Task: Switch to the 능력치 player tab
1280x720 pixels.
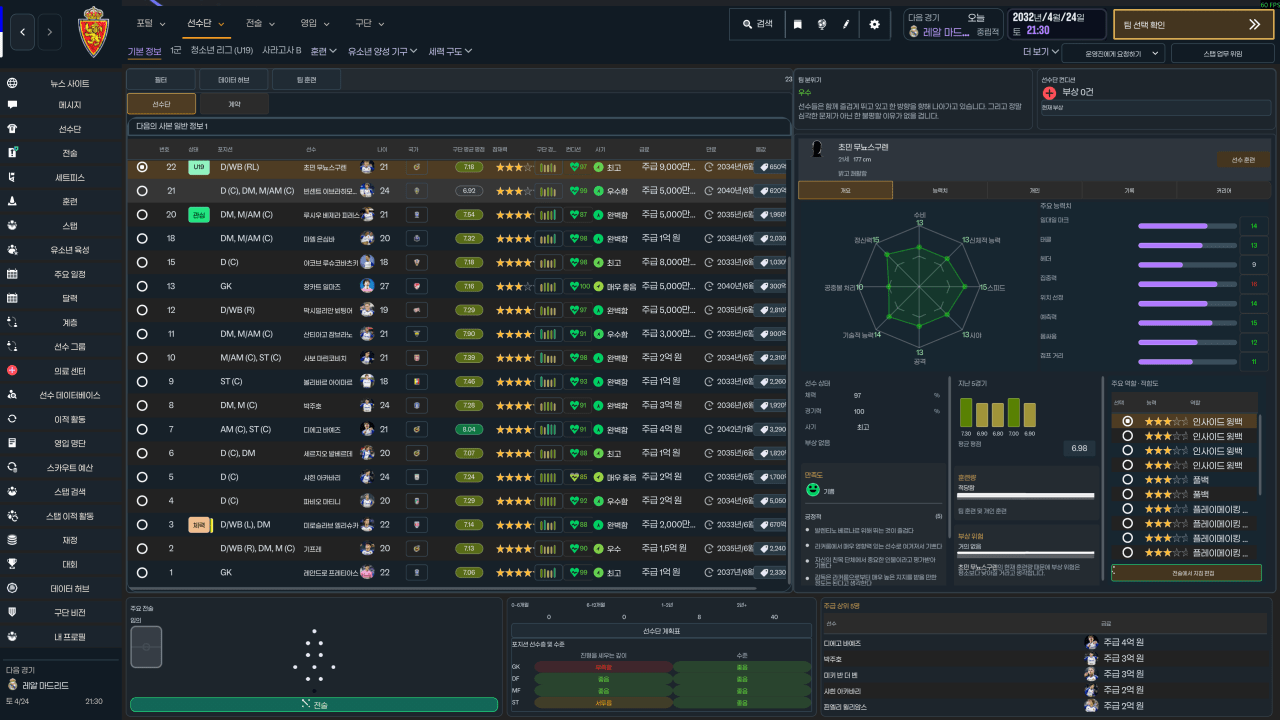Action: pos(940,190)
